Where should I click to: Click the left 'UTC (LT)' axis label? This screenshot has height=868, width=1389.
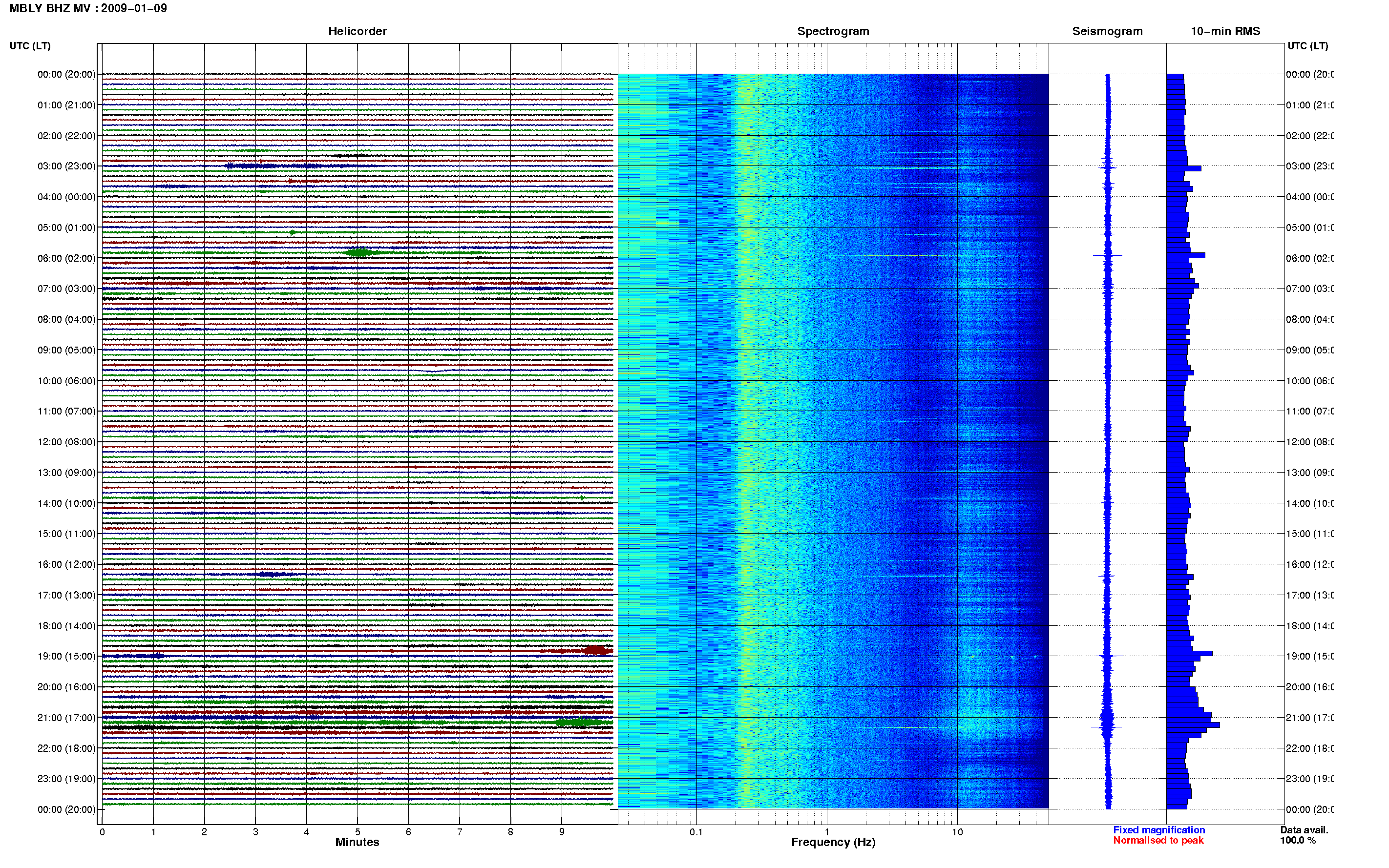[30, 46]
